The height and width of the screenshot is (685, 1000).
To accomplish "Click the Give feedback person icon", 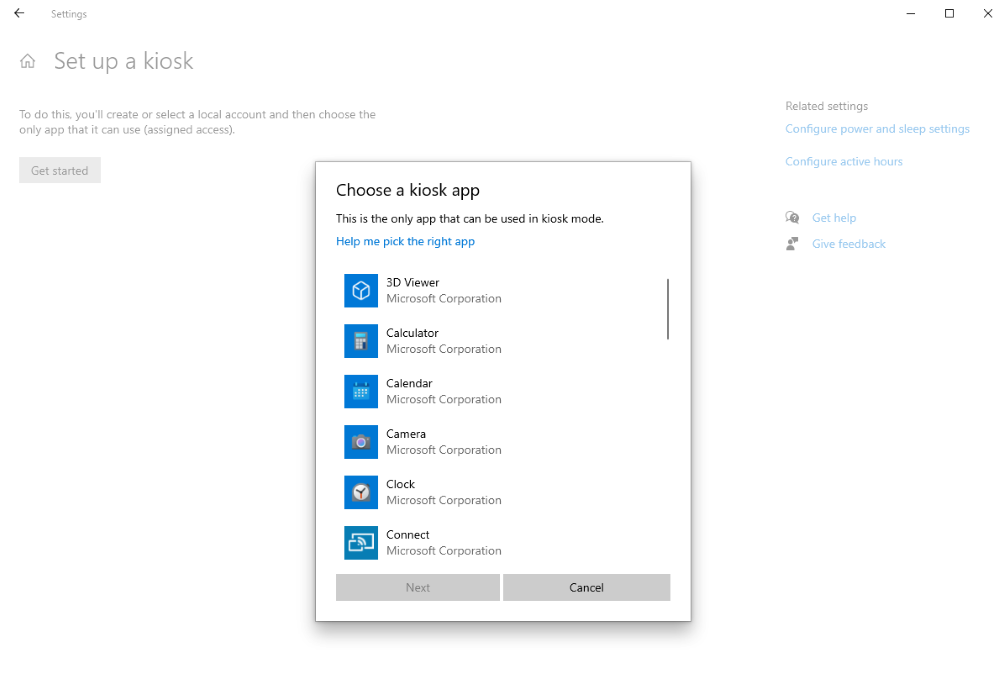I will point(791,243).
